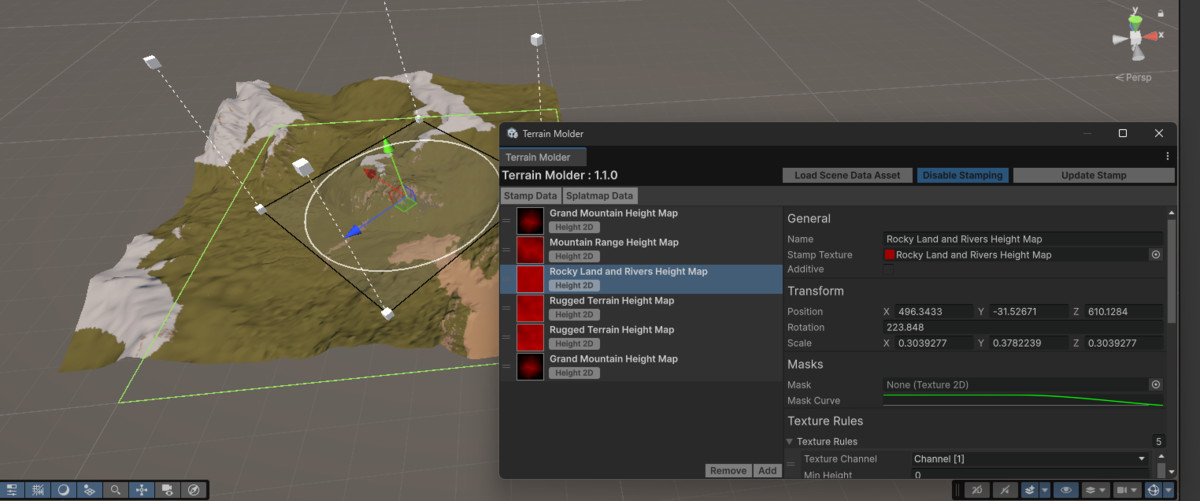Image resolution: width=1200 pixels, height=501 pixels.
Task: Click the Min Height value field
Action: tap(1030, 475)
